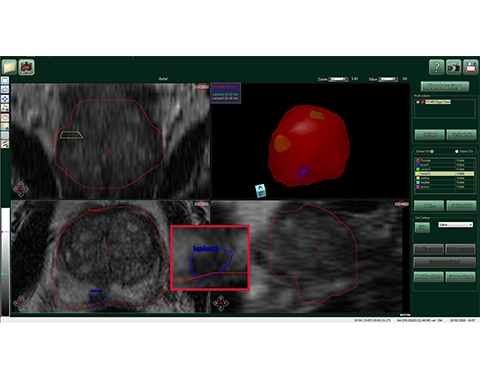The height and width of the screenshot is (380, 480).
Task: Click the wide grey Start interpolation button
Action: pos(445,262)
